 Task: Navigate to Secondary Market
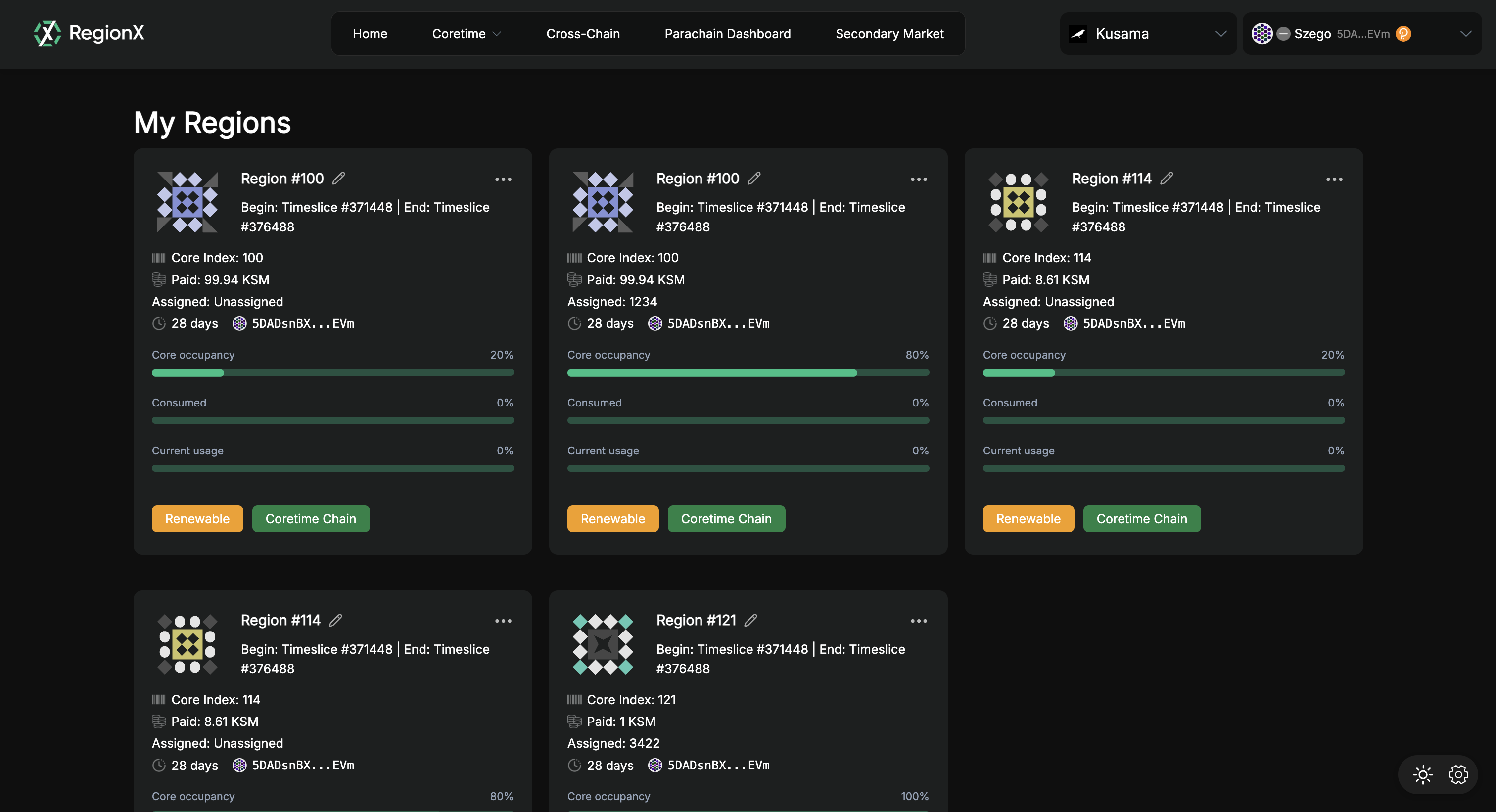[x=889, y=33]
